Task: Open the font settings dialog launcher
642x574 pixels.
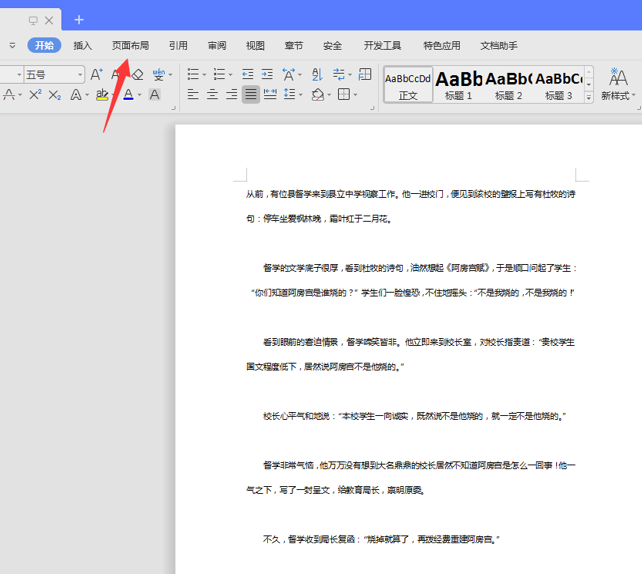Action: [x=173, y=108]
